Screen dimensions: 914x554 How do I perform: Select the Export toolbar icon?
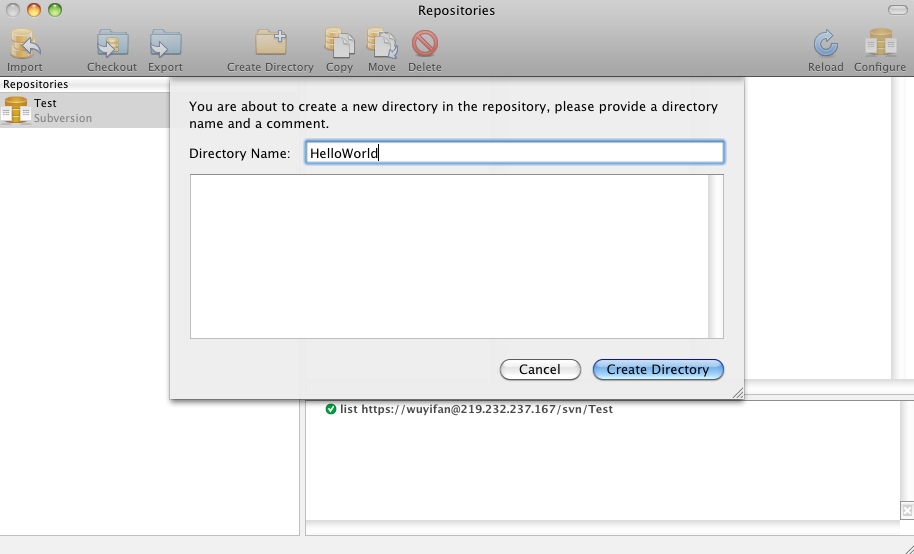point(166,44)
